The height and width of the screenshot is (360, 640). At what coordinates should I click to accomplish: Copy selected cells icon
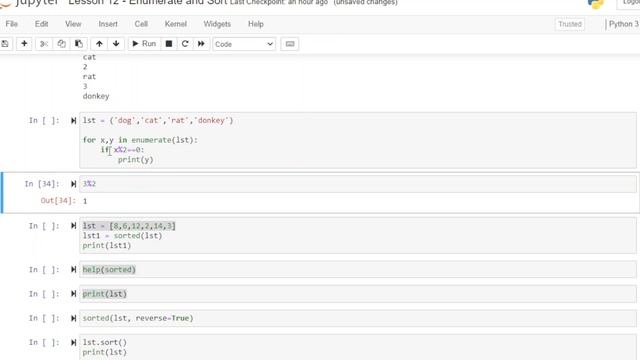tap(61, 44)
